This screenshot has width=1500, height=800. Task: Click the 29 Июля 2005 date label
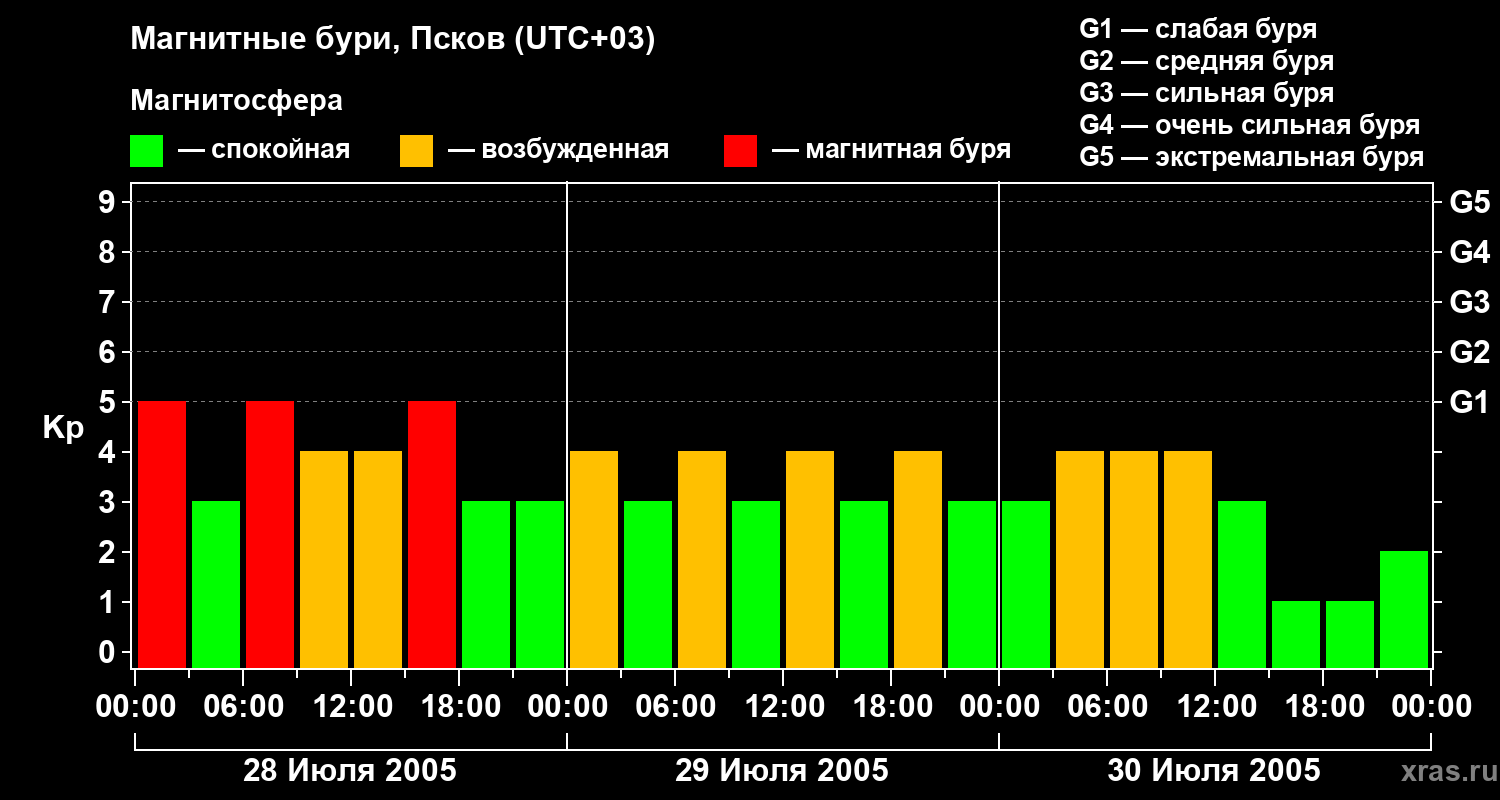(x=781, y=771)
